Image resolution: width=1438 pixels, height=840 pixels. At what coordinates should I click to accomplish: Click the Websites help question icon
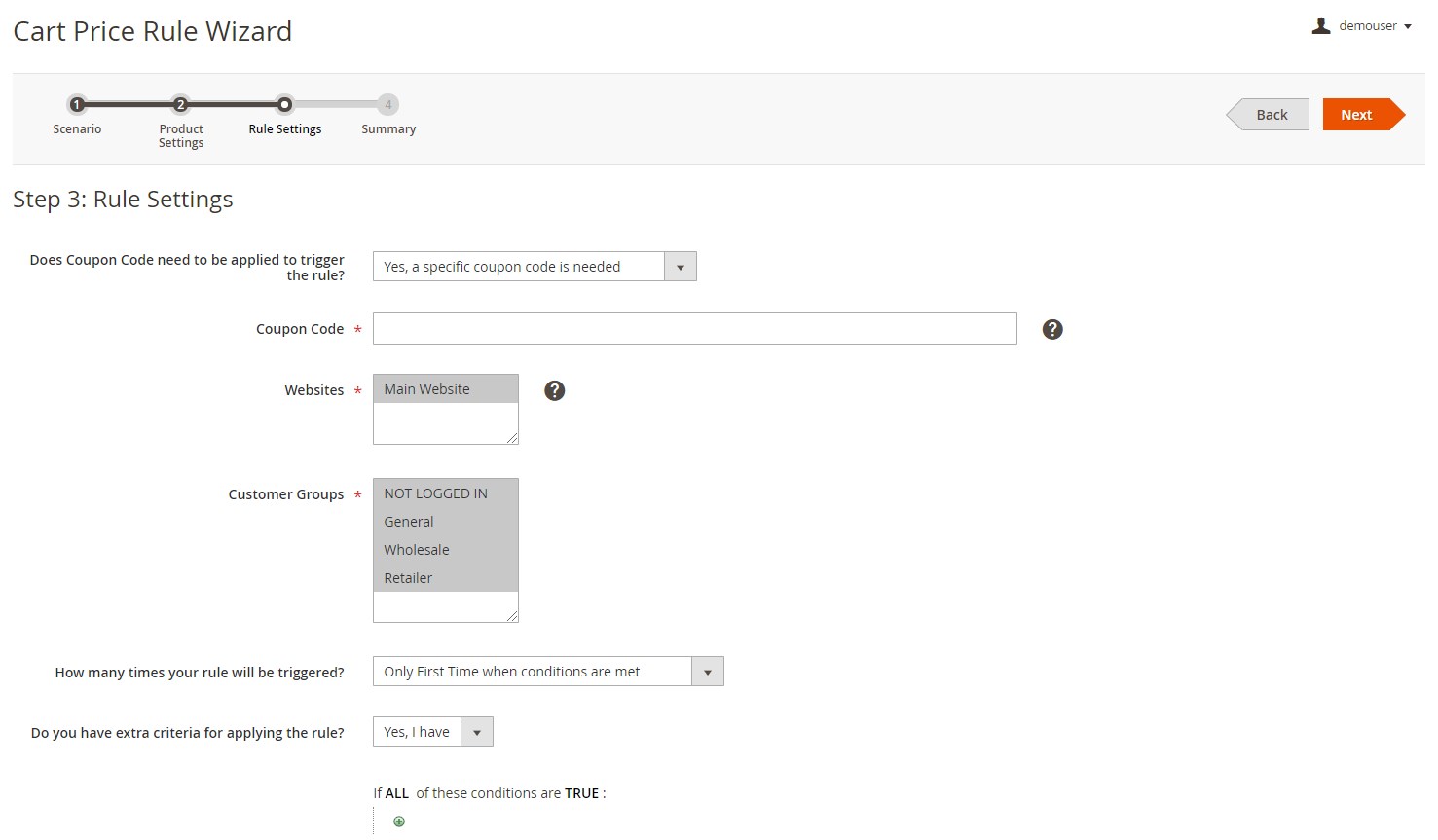[x=554, y=390]
